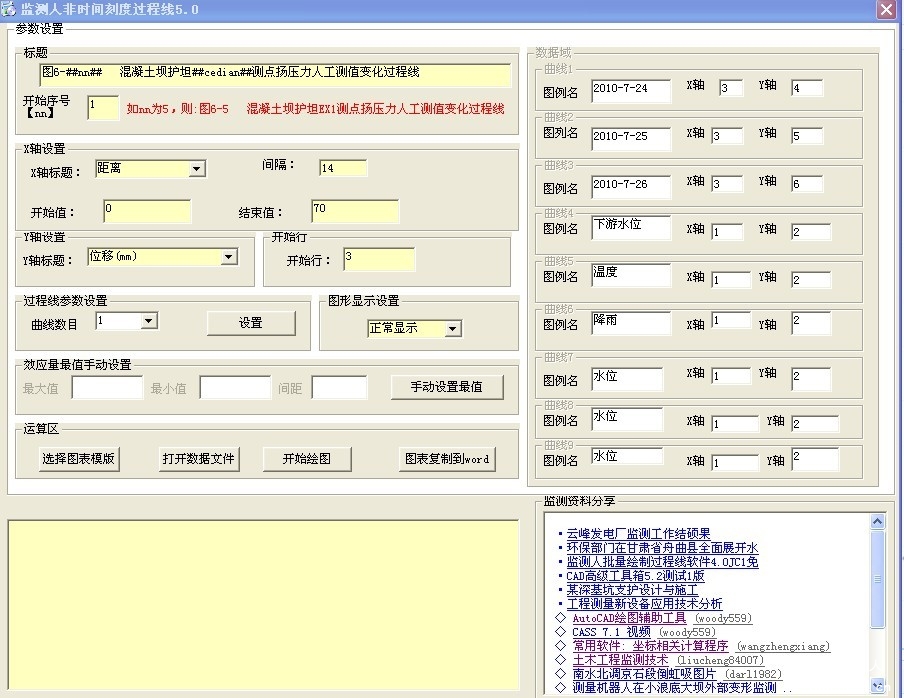Click the 开始序号 nn input field
Viewport: 904px width, 698px height.
click(x=103, y=108)
